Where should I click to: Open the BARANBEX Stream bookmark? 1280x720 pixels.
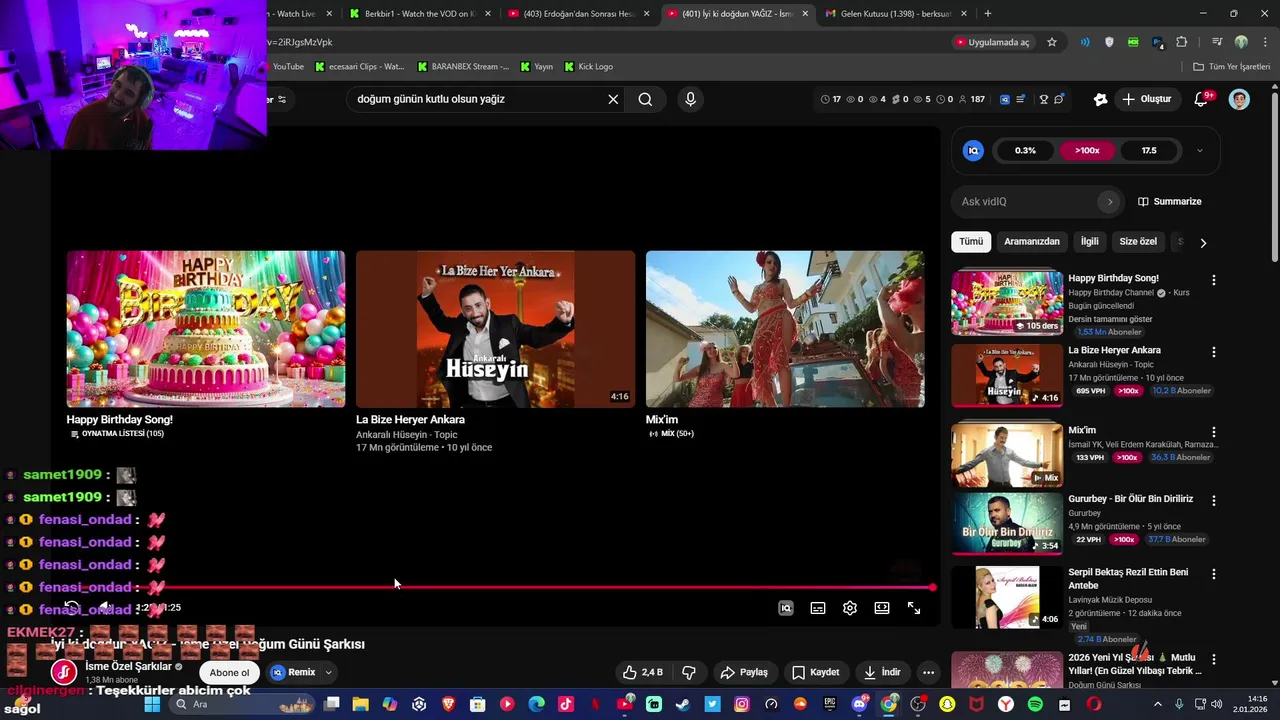pos(464,67)
